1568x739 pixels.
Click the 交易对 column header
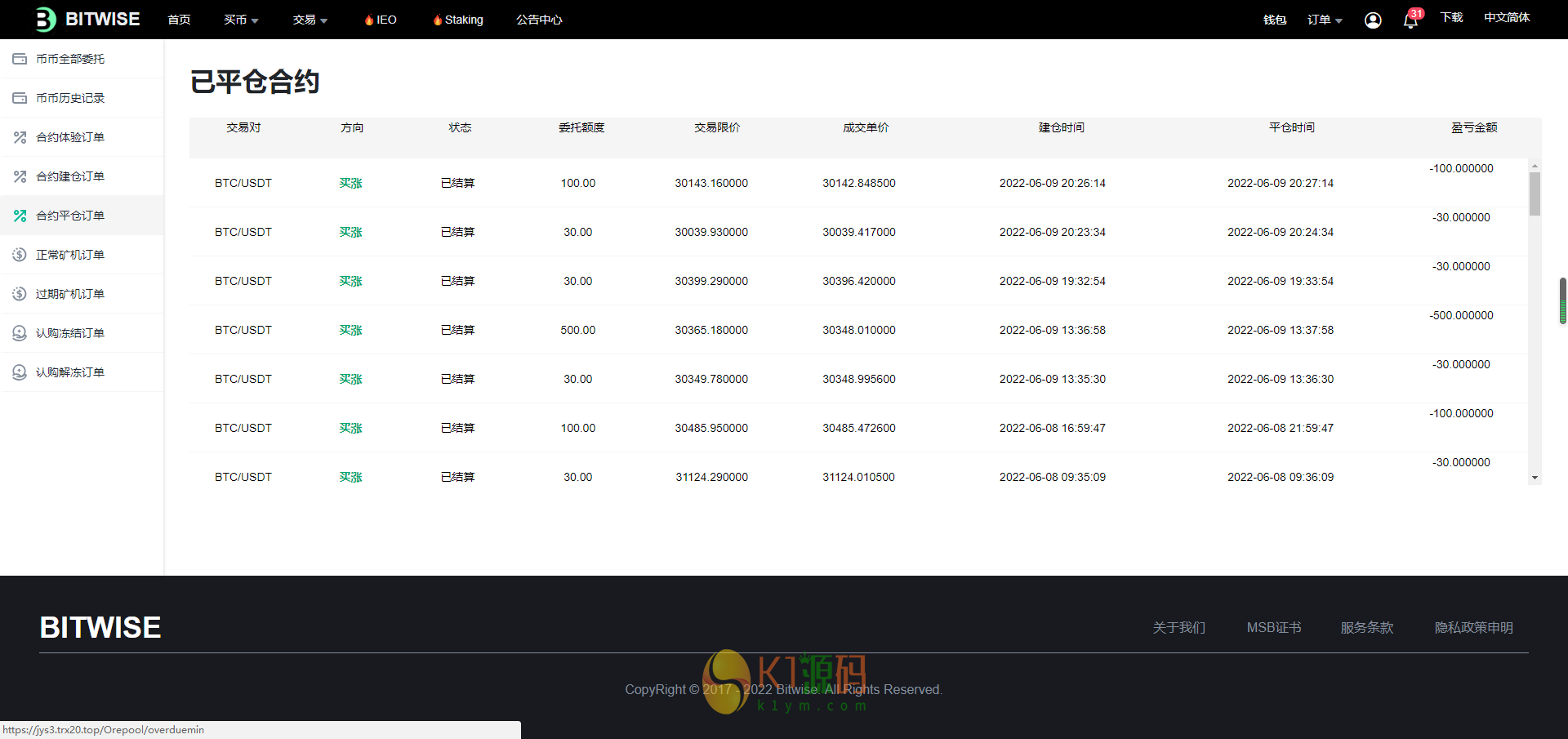(243, 127)
